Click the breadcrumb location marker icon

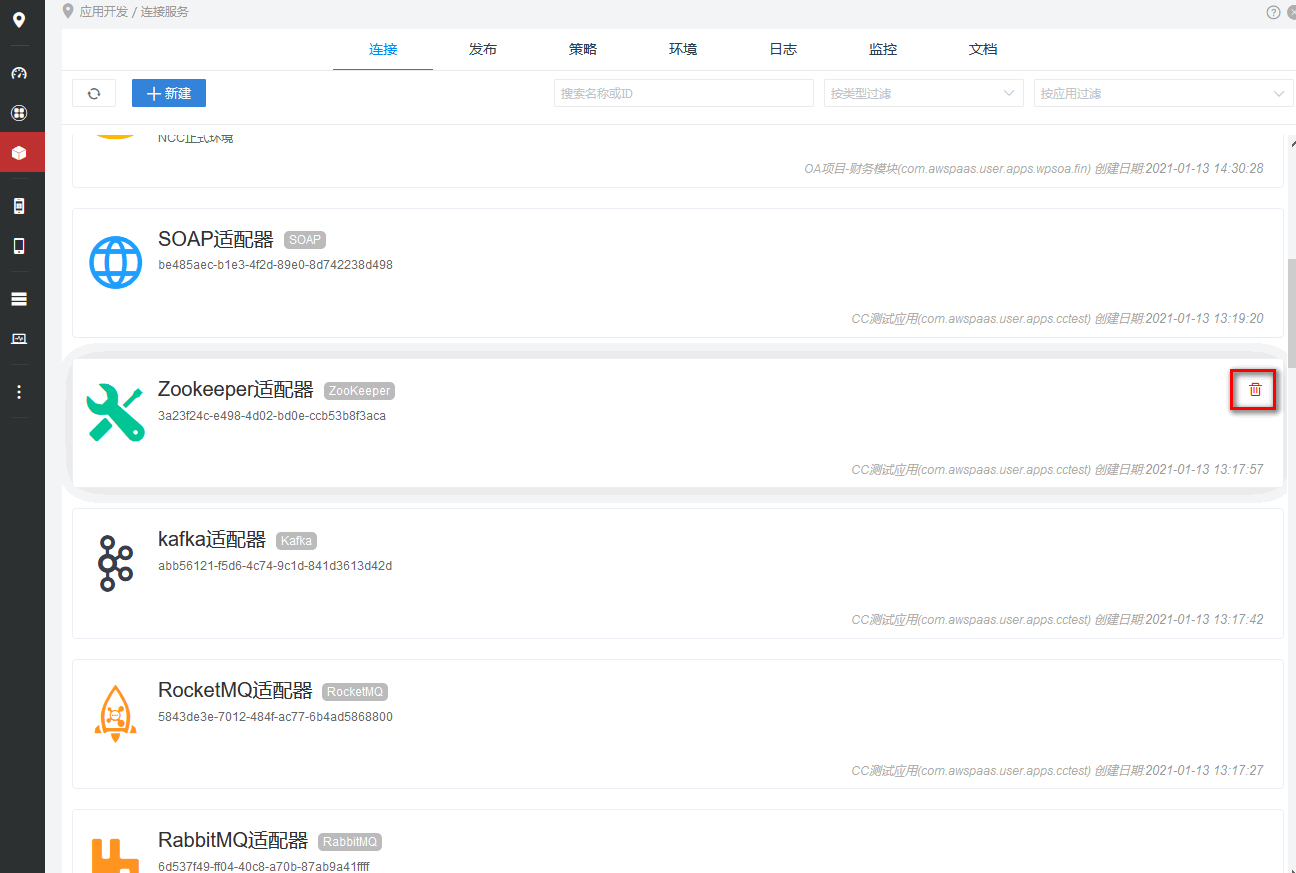click(x=68, y=11)
